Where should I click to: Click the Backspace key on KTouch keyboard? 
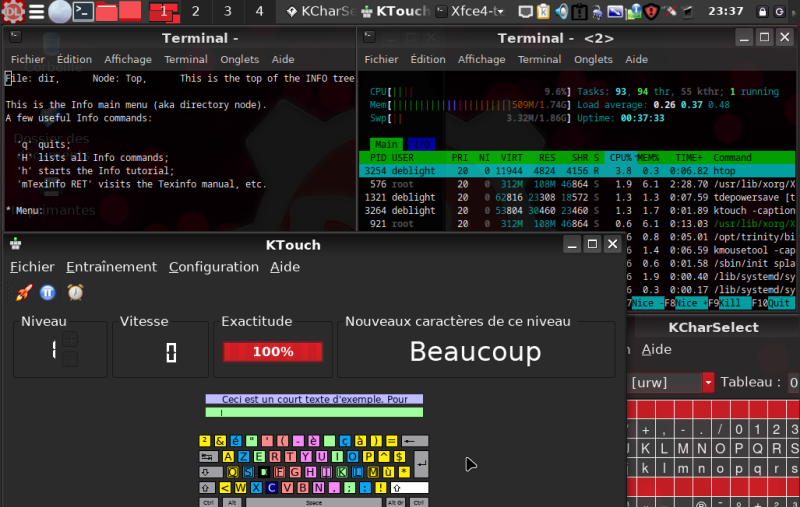pyautogui.click(x=415, y=441)
